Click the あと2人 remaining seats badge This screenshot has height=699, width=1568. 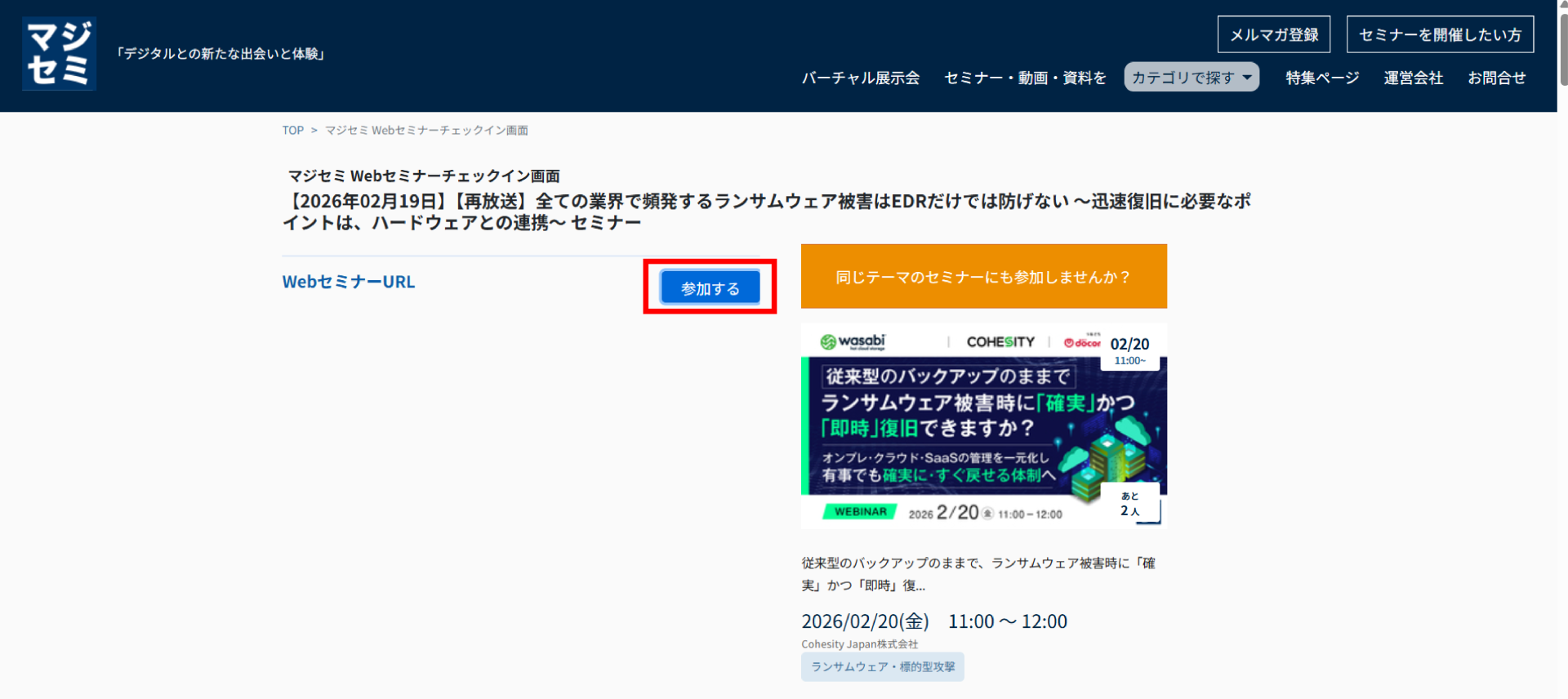(1130, 504)
